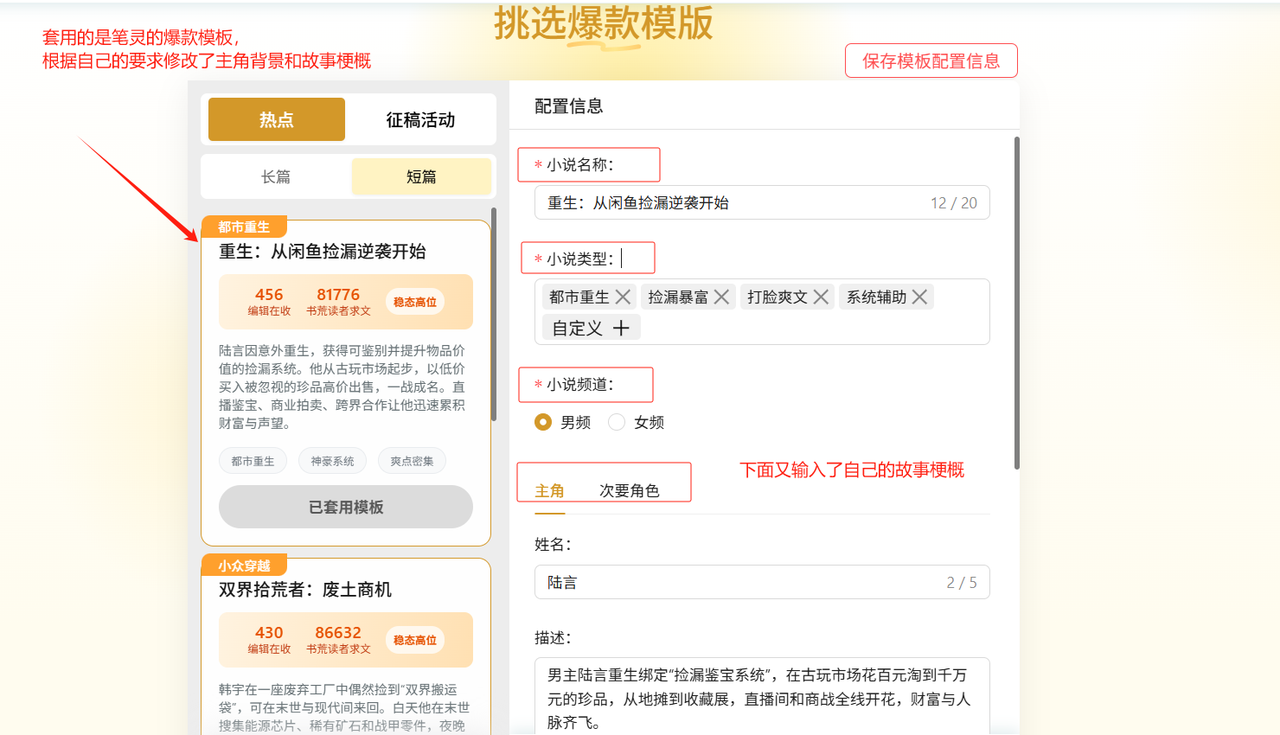The image size is (1280, 735).
Task: Click the 捡漏暴富 tag label
Action: point(678,297)
